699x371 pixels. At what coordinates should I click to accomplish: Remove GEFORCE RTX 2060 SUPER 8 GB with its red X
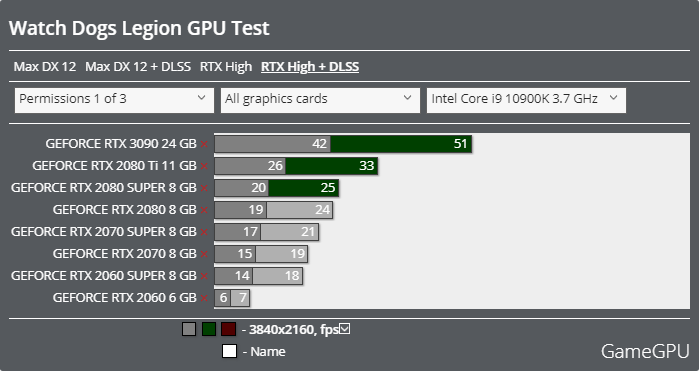click(204, 276)
